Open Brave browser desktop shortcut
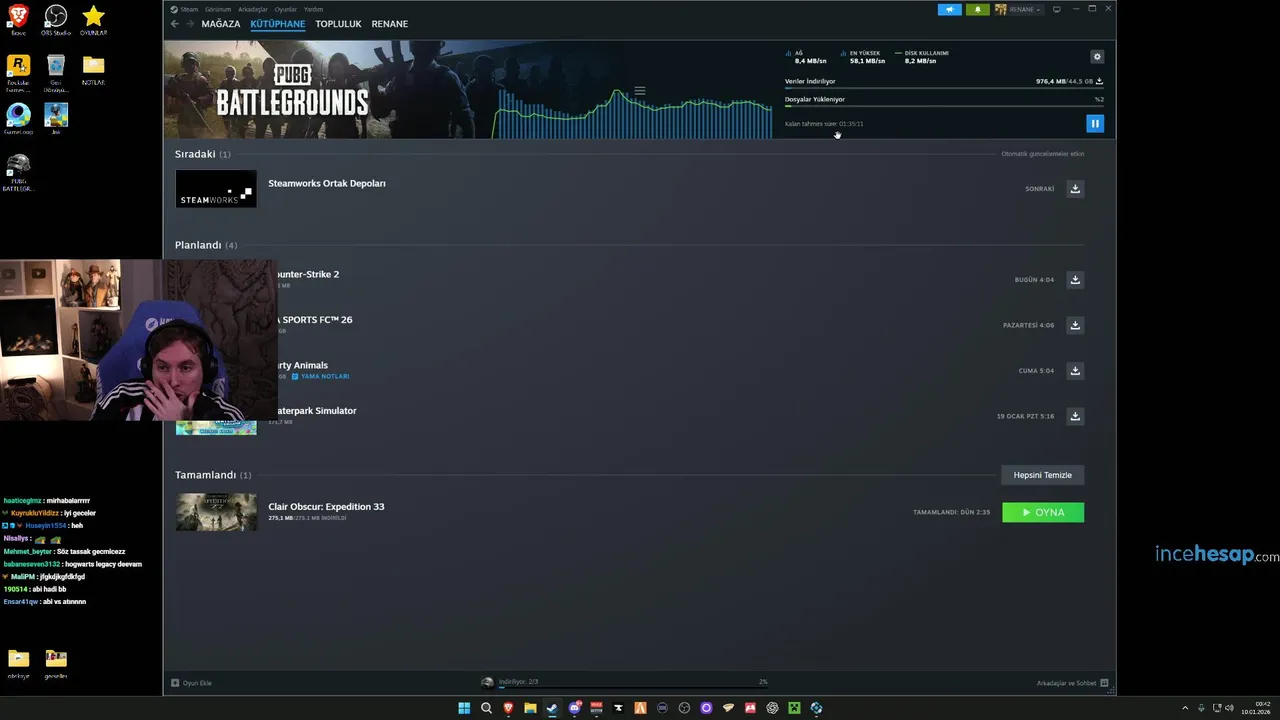Viewport: 1280px width, 720px height. point(18,19)
